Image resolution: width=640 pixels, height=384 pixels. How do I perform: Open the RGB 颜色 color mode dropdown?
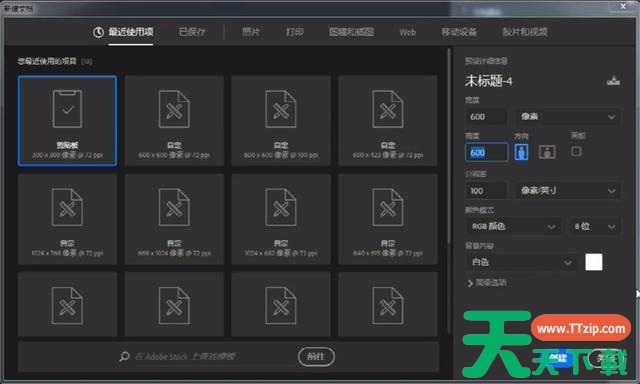click(513, 226)
